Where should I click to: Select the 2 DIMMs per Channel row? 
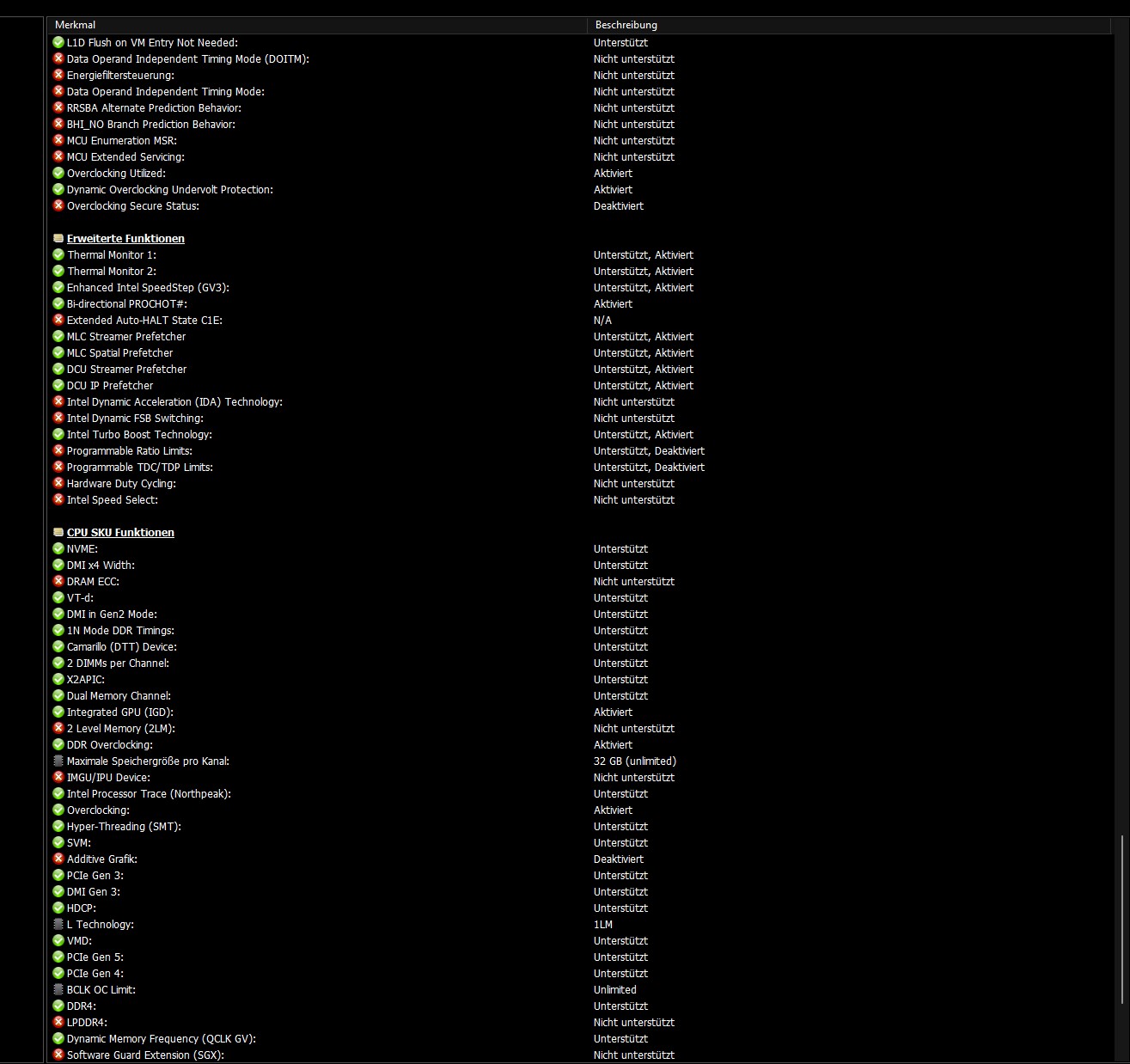(581, 663)
